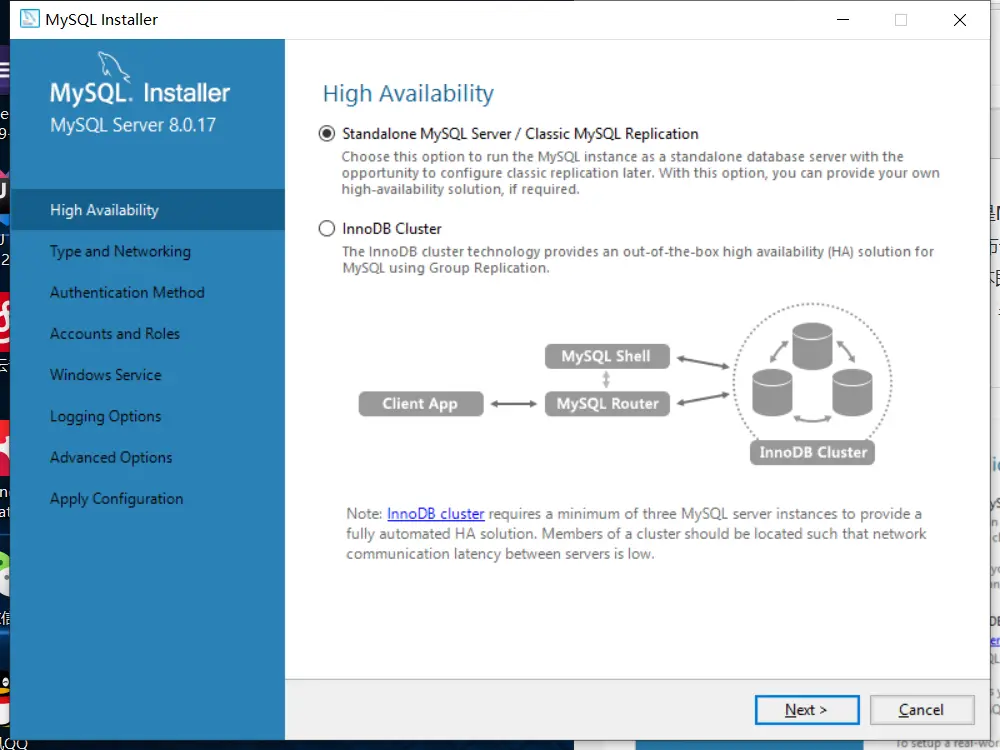The image size is (1000, 750).
Task: Close the MySQL Installer window
Action: pyautogui.click(x=960, y=20)
